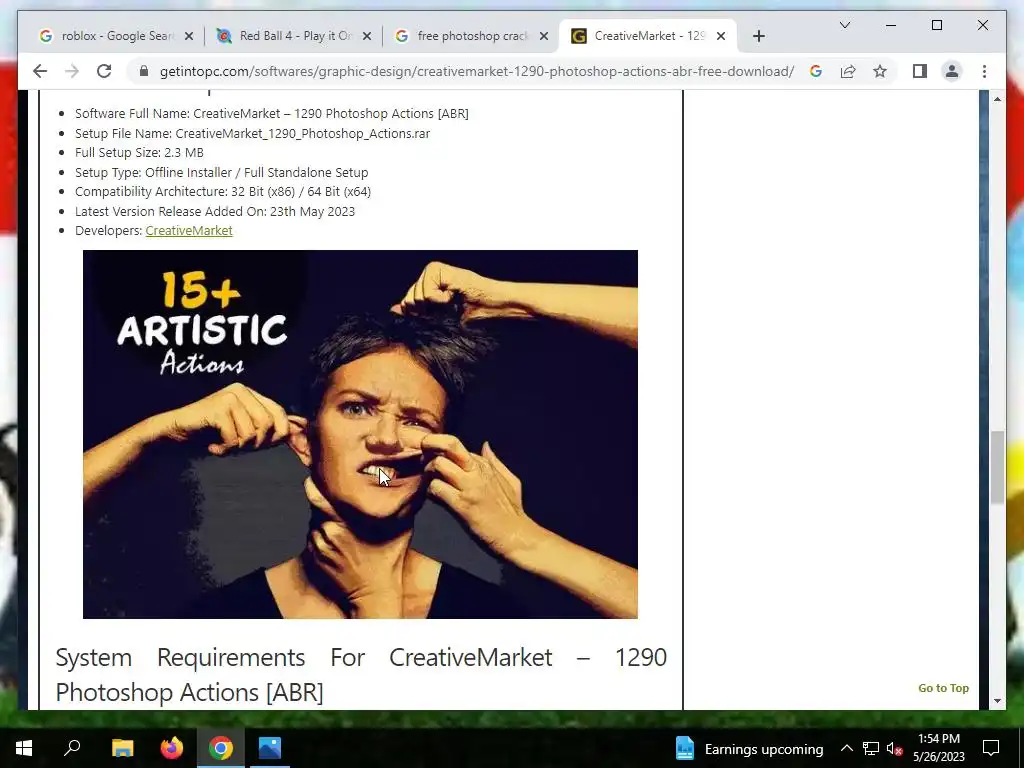Click the Setup Type: Offline Installer line
Viewport: 1024px width, 768px height.
point(221,172)
